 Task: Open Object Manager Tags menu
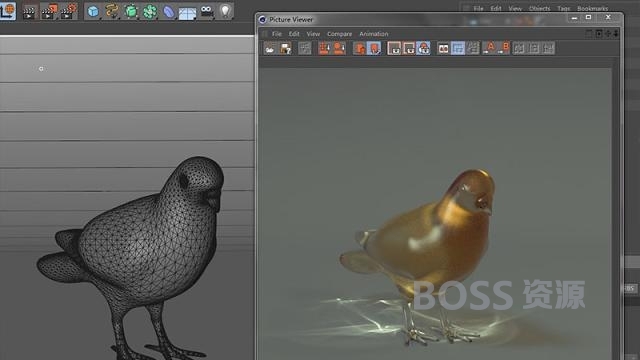(x=563, y=8)
